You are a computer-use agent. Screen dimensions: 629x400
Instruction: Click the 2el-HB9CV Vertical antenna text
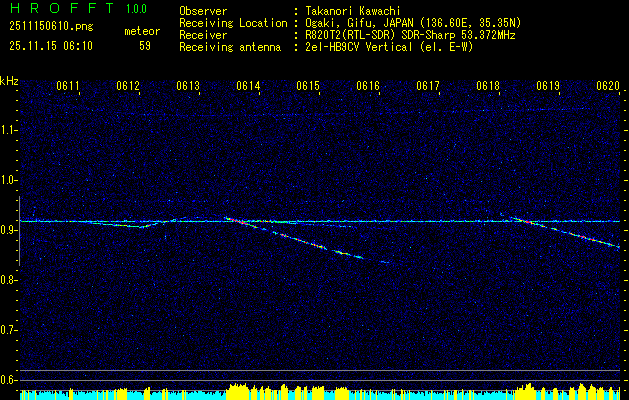(x=390, y=47)
